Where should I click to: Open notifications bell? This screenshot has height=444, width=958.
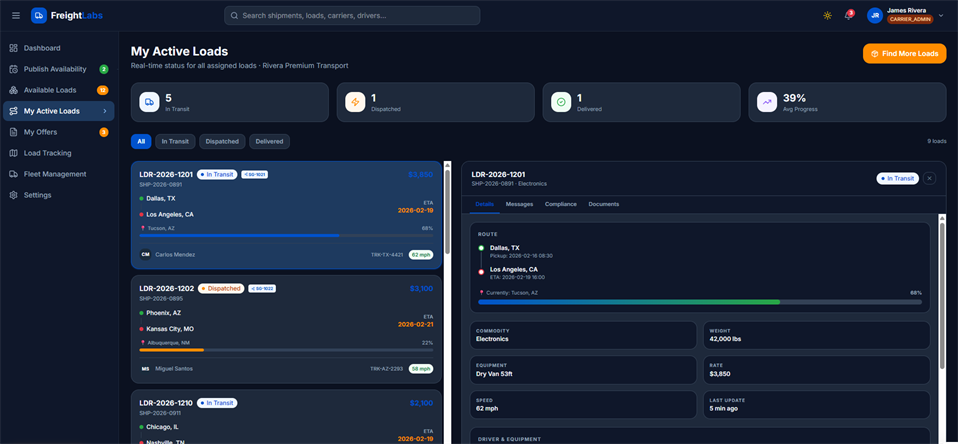tap(848, 15)
